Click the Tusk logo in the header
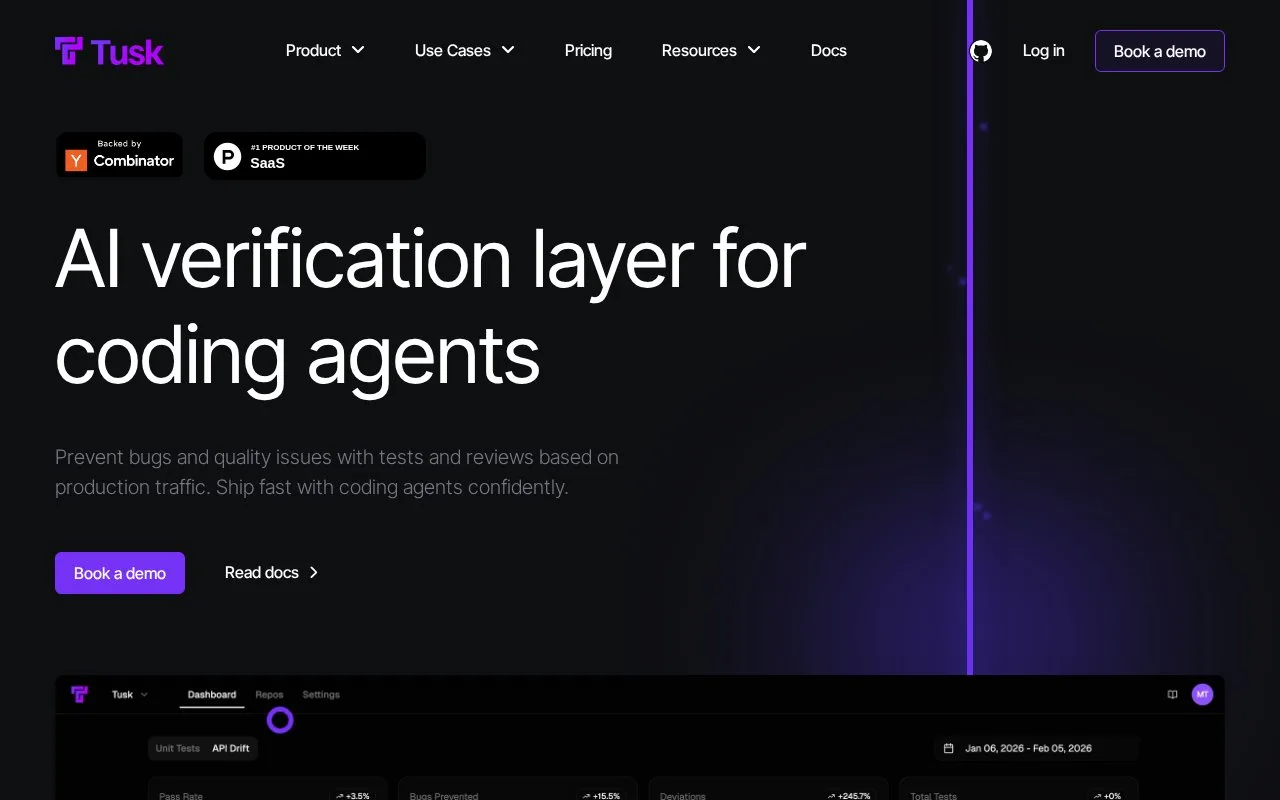 point(109,51)
